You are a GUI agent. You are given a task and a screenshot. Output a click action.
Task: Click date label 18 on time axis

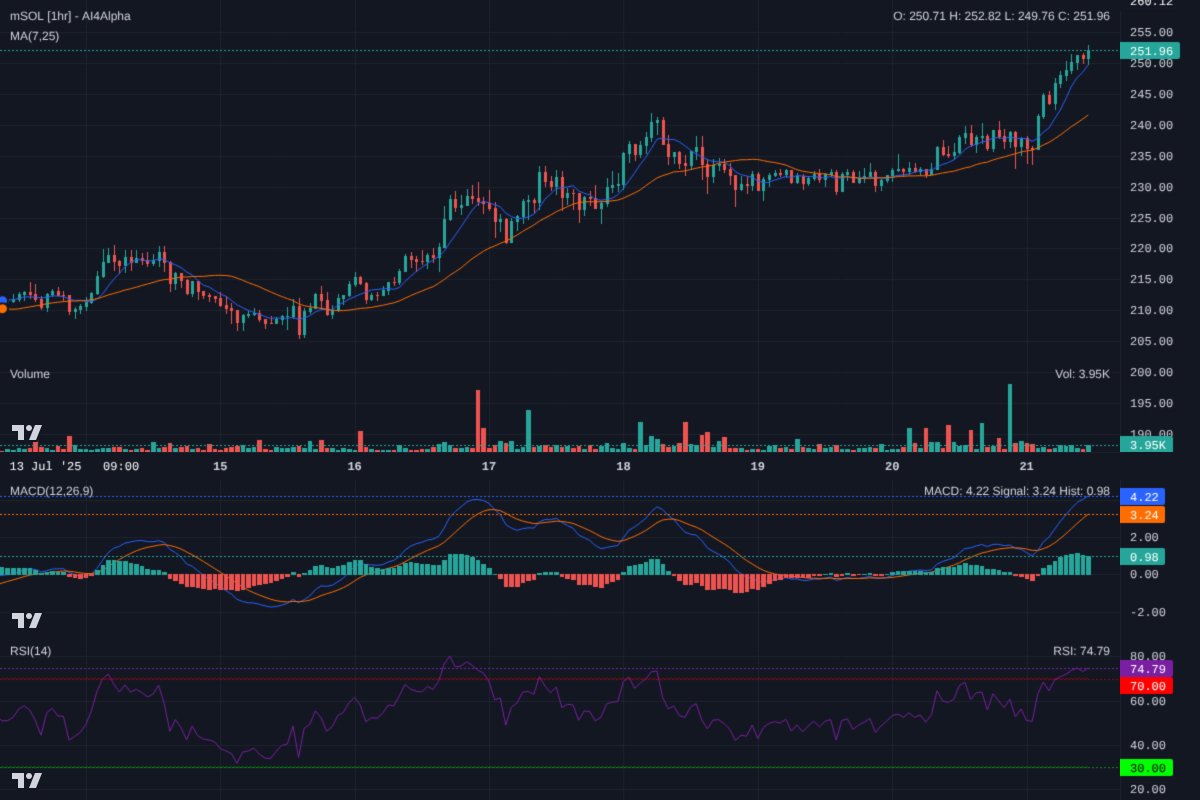click(623, 467)
